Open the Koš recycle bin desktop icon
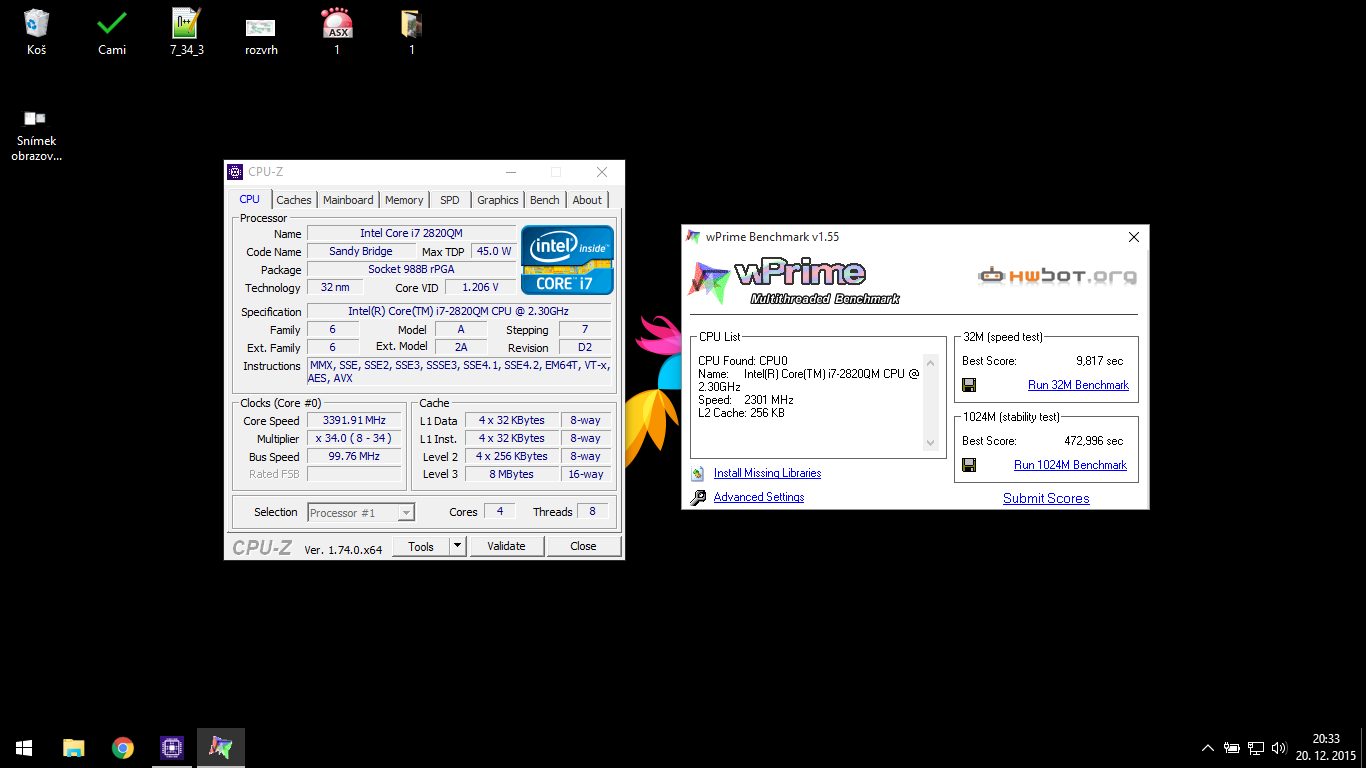This screenshot has width=1366, height=768. (x=37, y=31)
